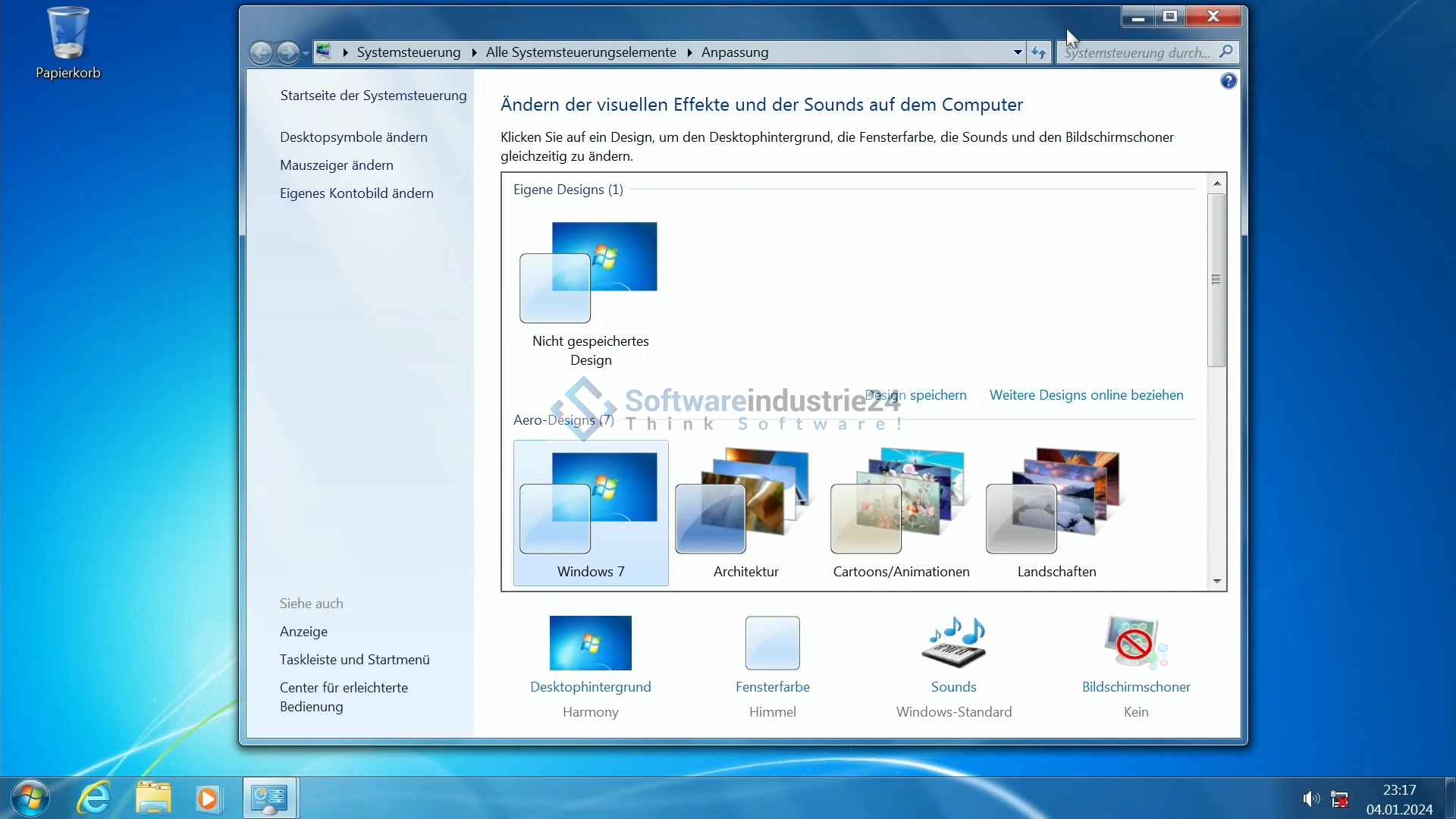
Task: Open the Fensterfarbe Himmel color swatch
Action: 772,643
